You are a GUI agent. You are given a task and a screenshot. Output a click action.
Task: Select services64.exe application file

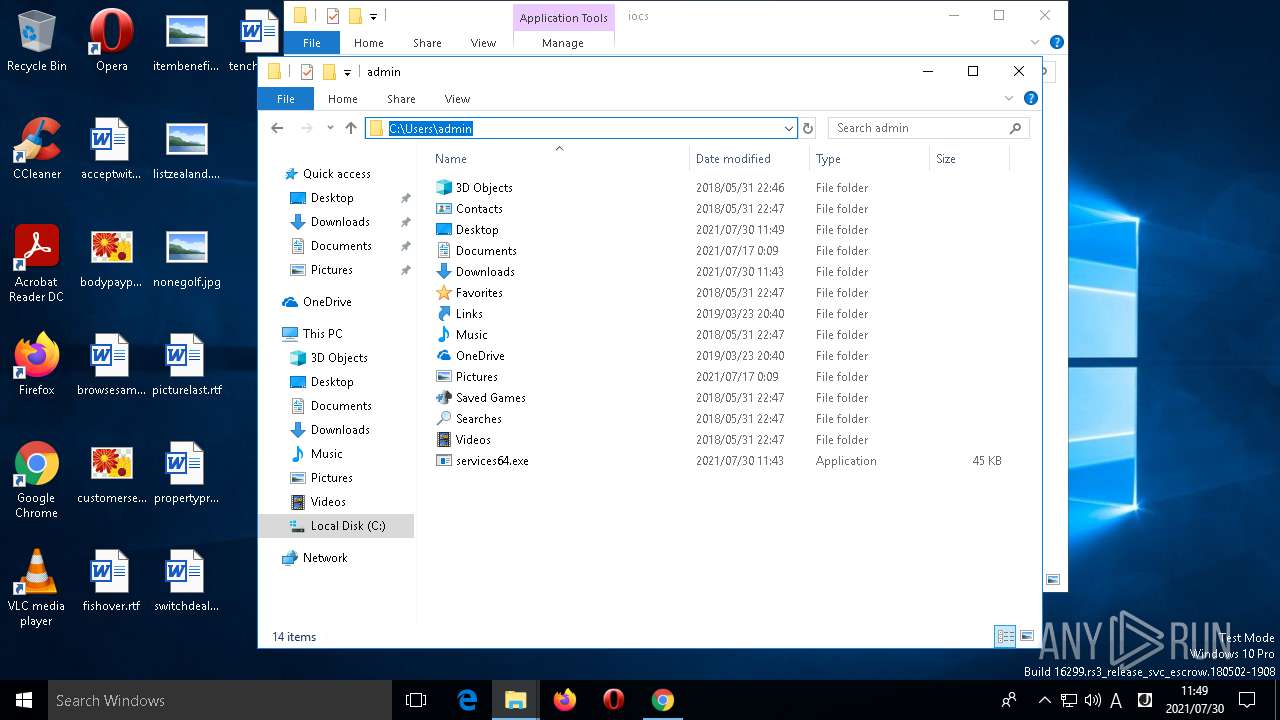pyautogui.click(x=482, y=461)
